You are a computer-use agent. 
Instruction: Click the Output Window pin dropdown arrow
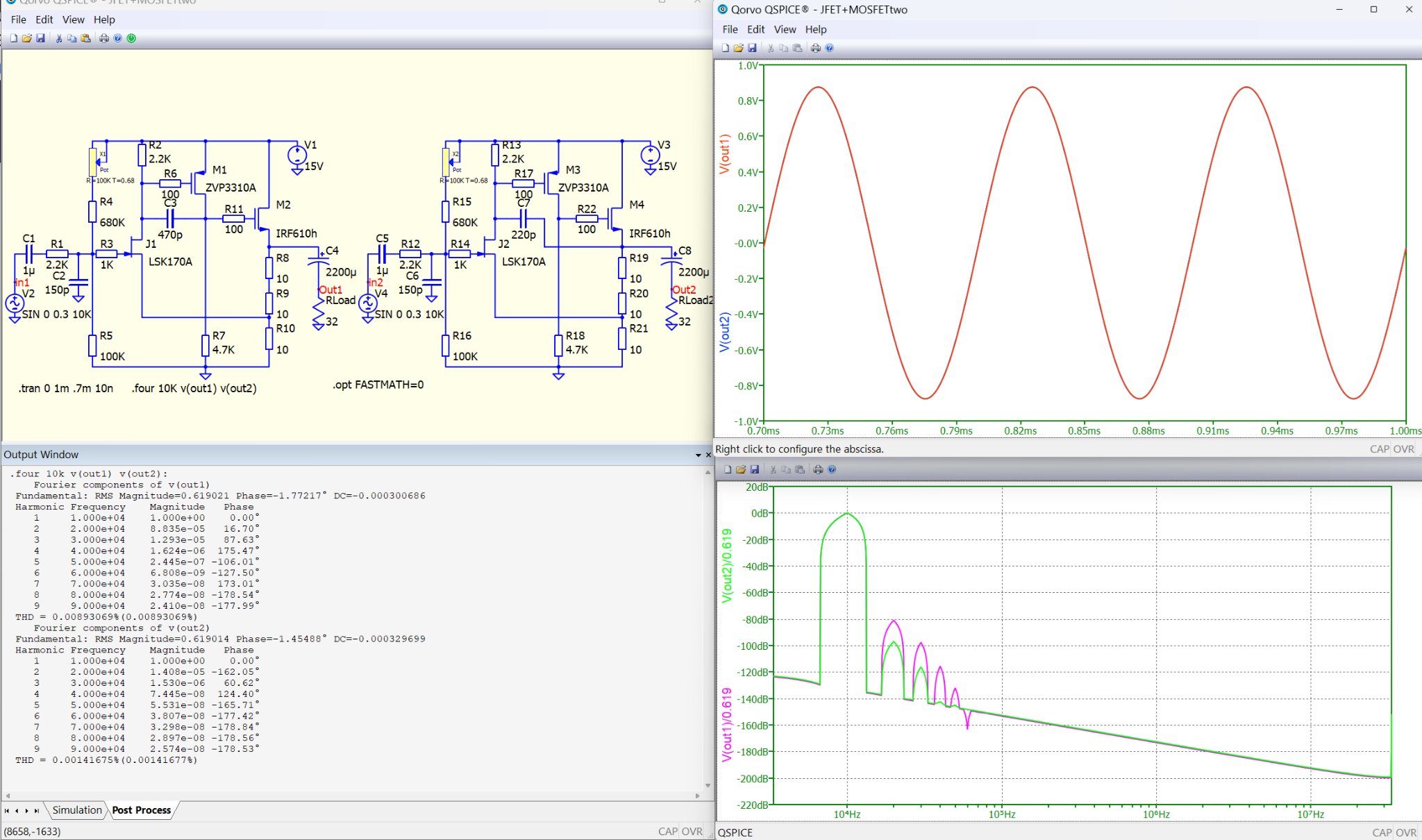click(698, 455)
